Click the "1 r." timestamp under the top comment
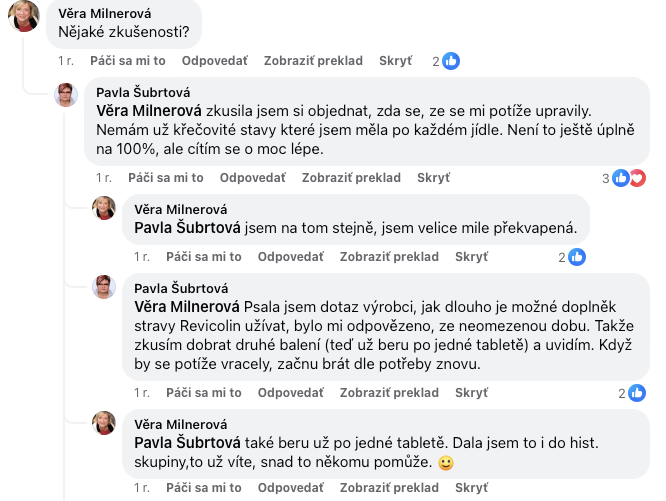666x501 pixels. tap(66, 61)
